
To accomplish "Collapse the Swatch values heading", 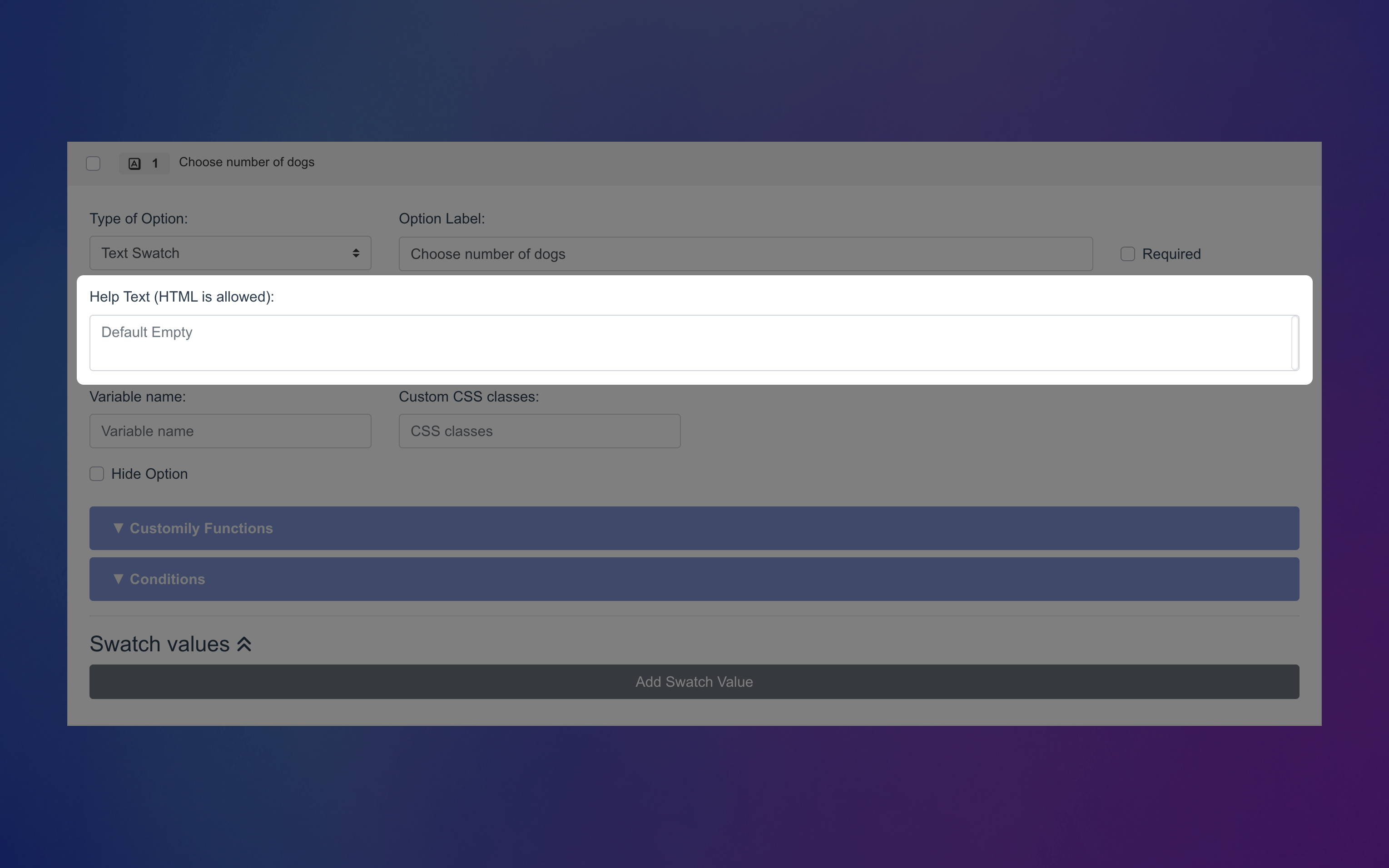I will 159,644.
